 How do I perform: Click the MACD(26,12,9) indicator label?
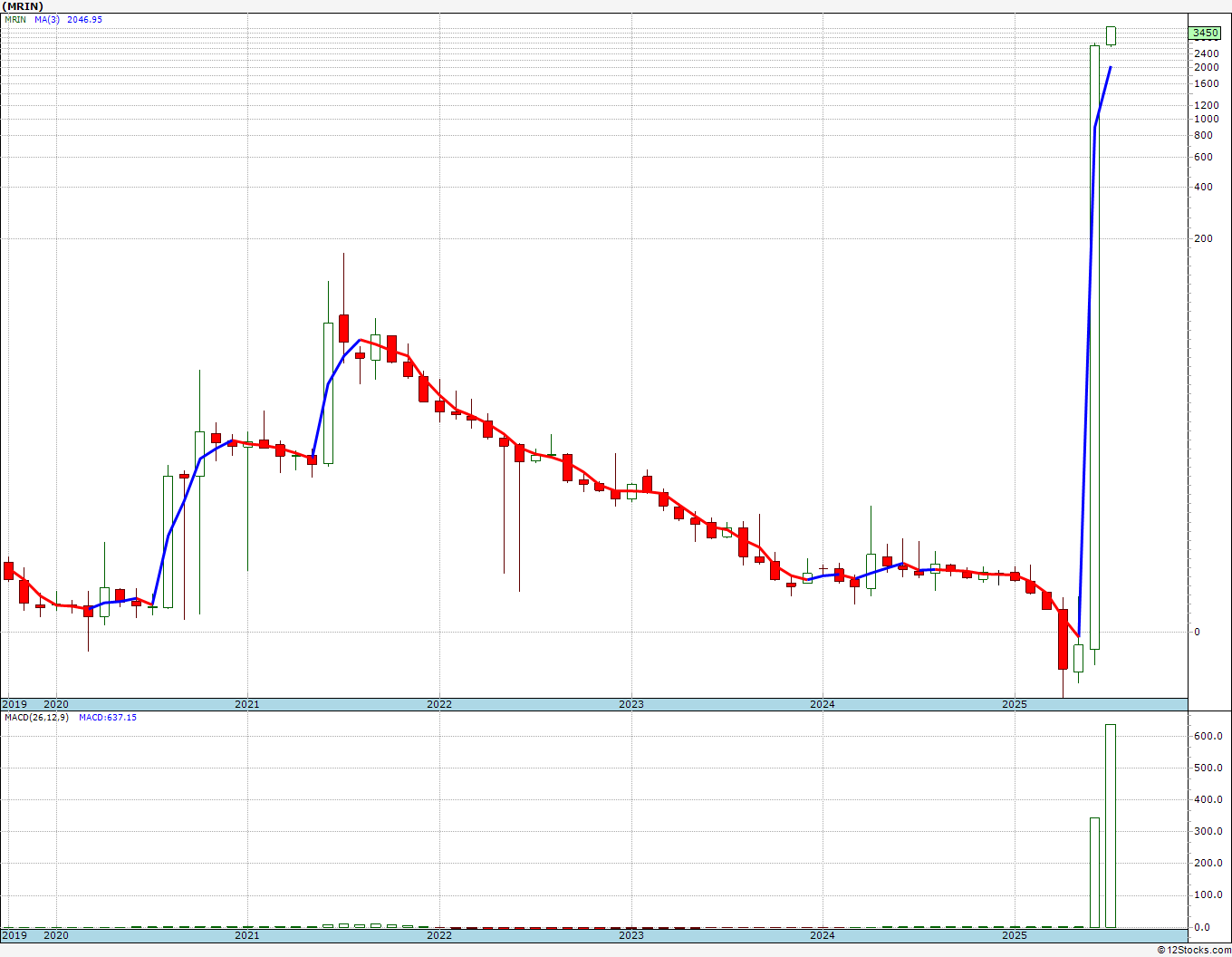36,717
